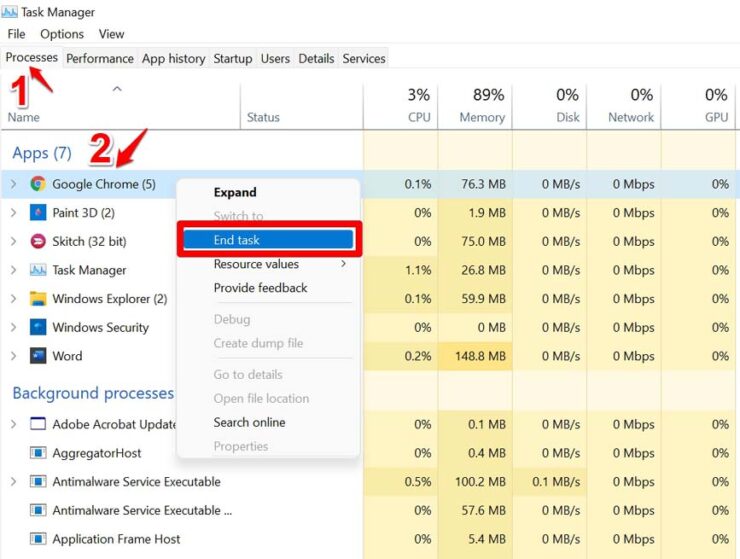Image resolution: width=740 pixels, height=559 pixels.
Task: Expand the Google Chrome (5) process group
Action: (13, 184)
